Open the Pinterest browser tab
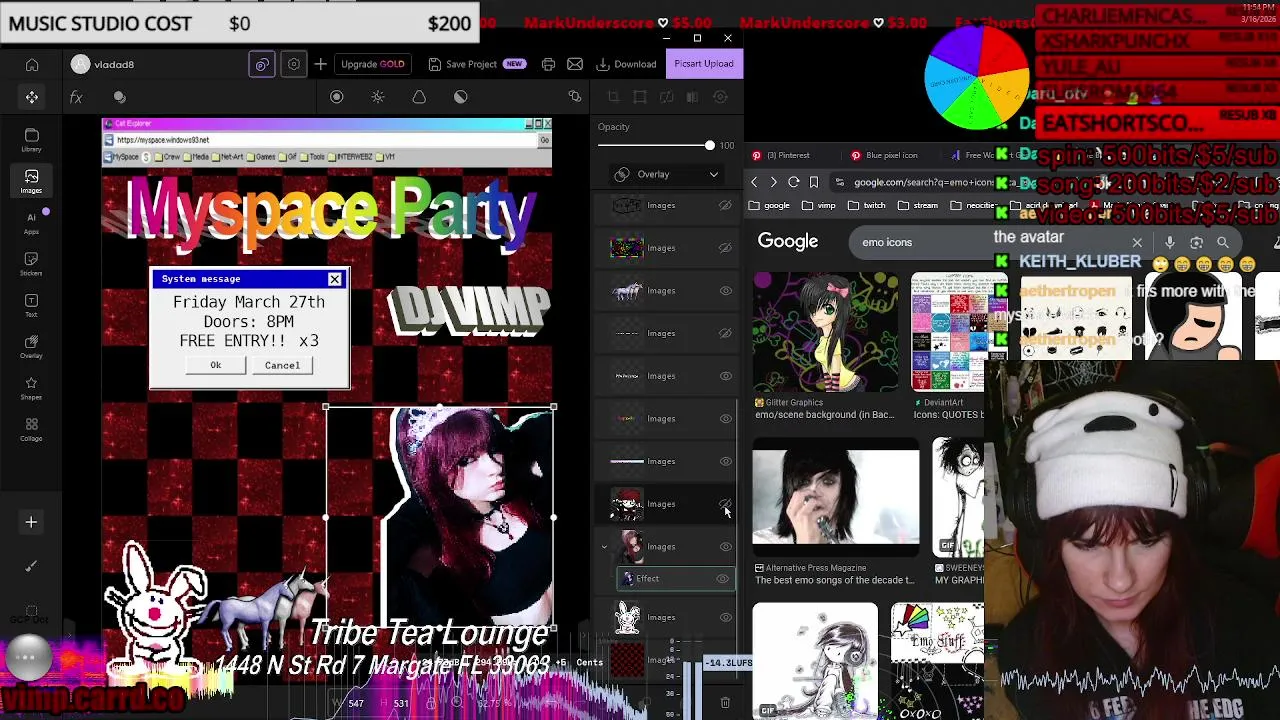 [788, 155]
